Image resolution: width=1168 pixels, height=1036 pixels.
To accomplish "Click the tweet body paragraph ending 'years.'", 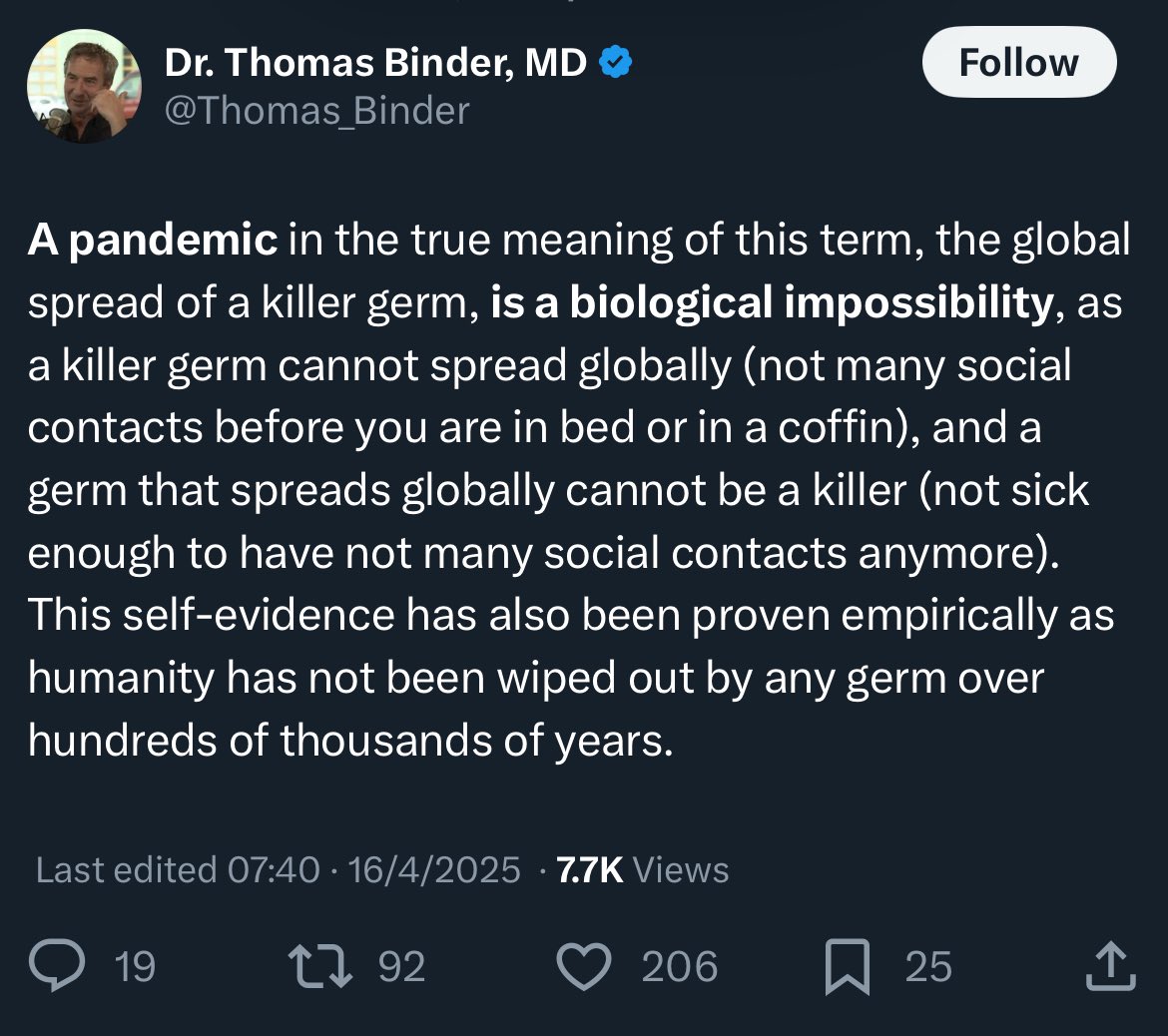I will click(x=579, y=489).
